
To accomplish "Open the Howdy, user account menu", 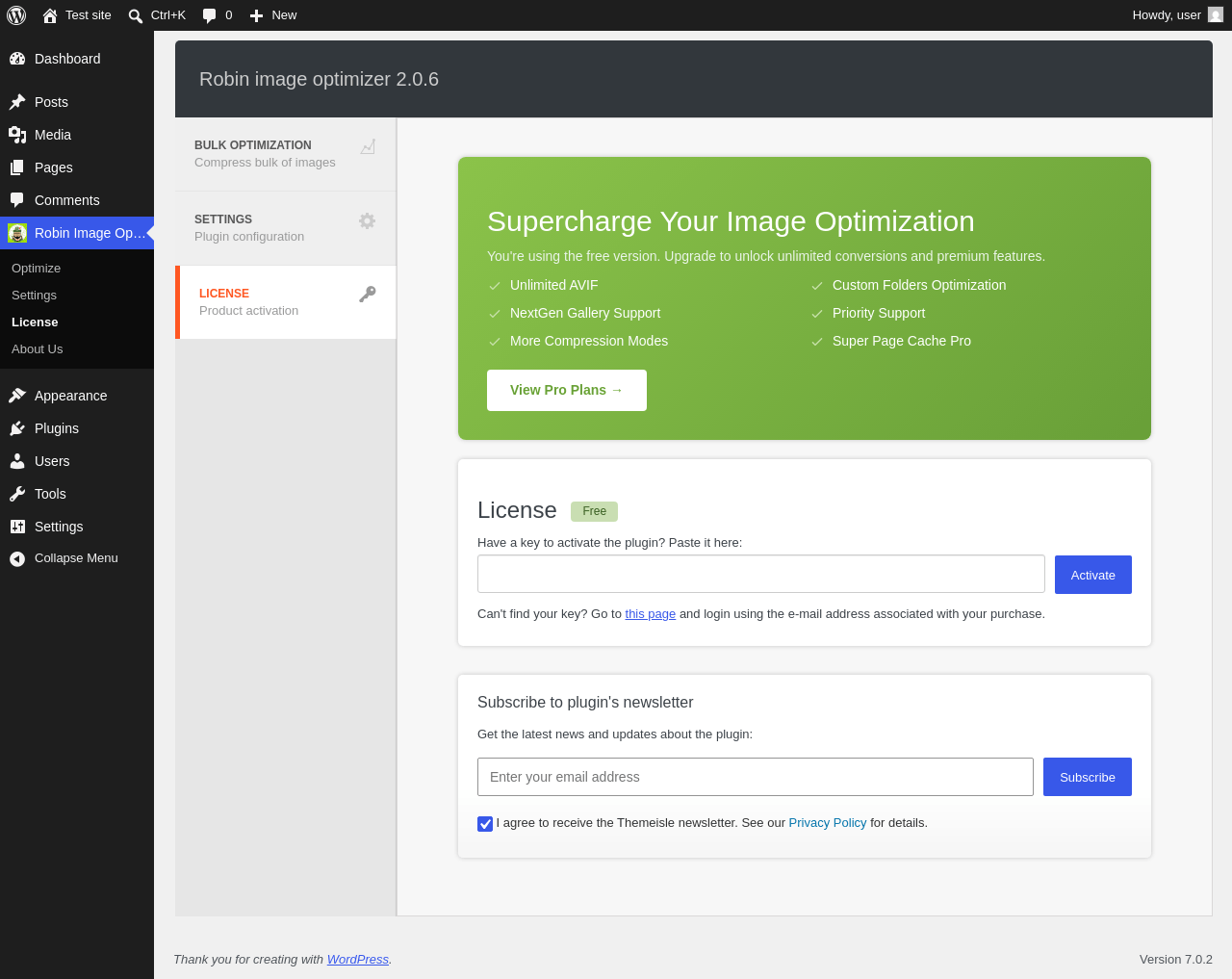I will (x=1177, y=15).
